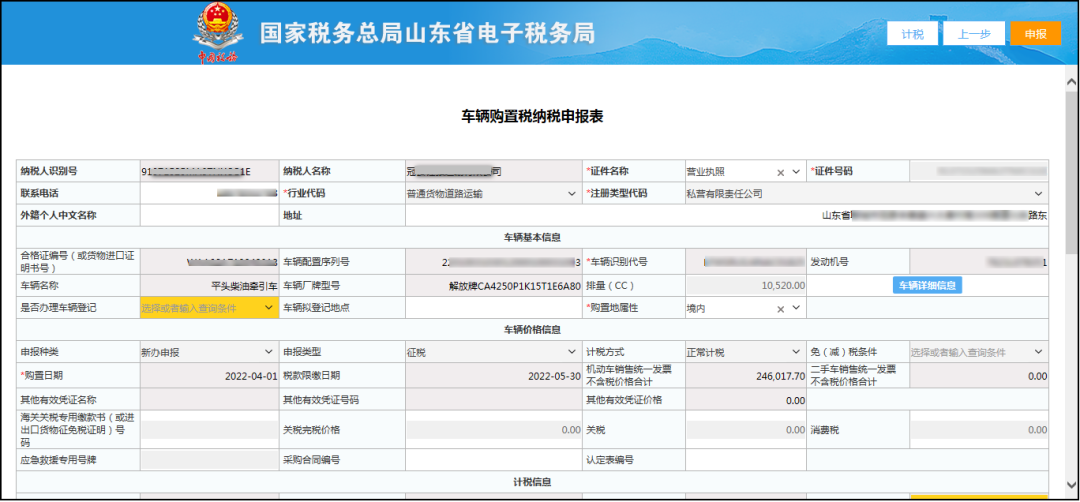
Task: Click the 认定表编号 input field
Action: (745, 460)
